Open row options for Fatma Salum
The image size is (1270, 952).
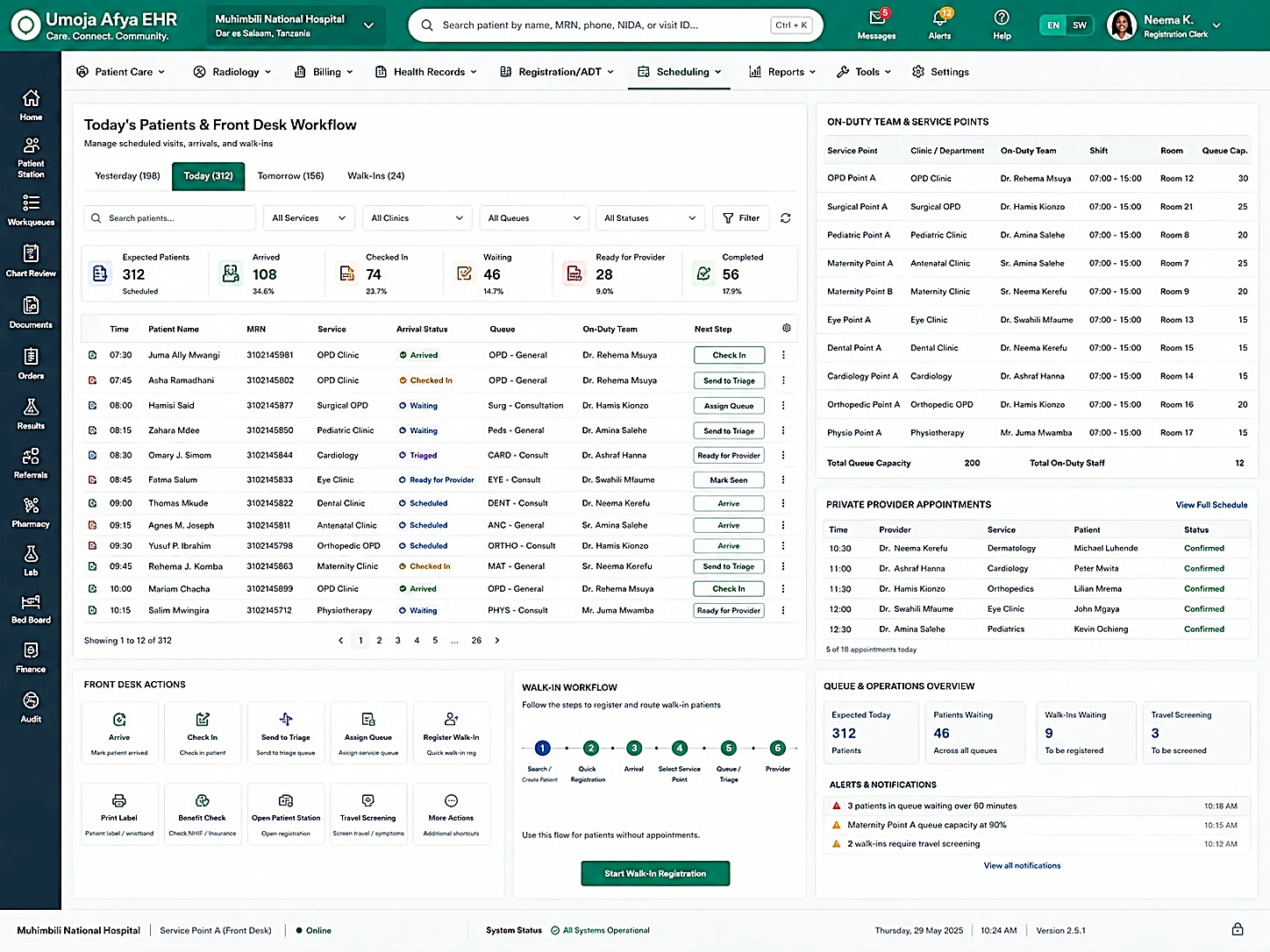(783, 480)
